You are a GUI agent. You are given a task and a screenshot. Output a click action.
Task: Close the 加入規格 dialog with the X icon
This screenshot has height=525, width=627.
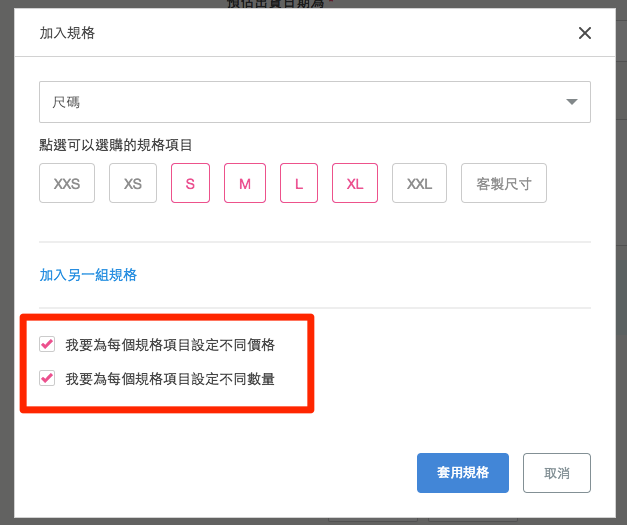click(585, 33)
